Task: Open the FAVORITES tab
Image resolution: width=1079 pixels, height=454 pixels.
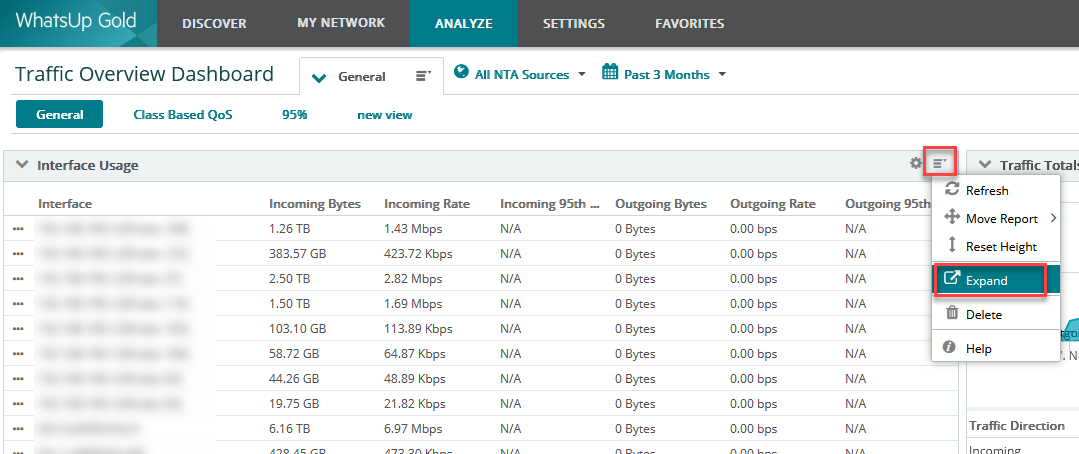Action: pyautogui.click(x=690, y=23)
